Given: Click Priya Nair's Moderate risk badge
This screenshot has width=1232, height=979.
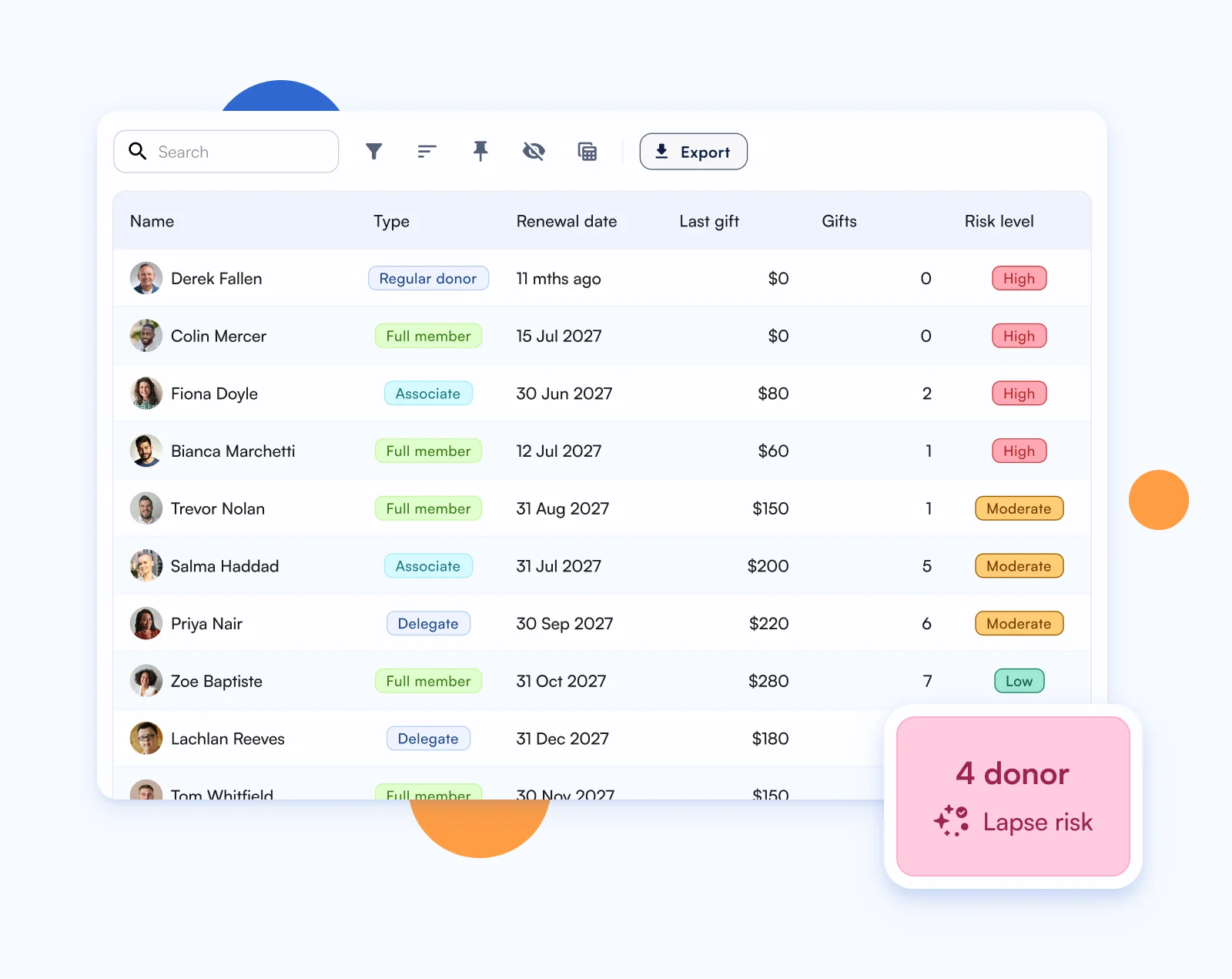Looking at the screenshot, I should [x=1019, y=623].
